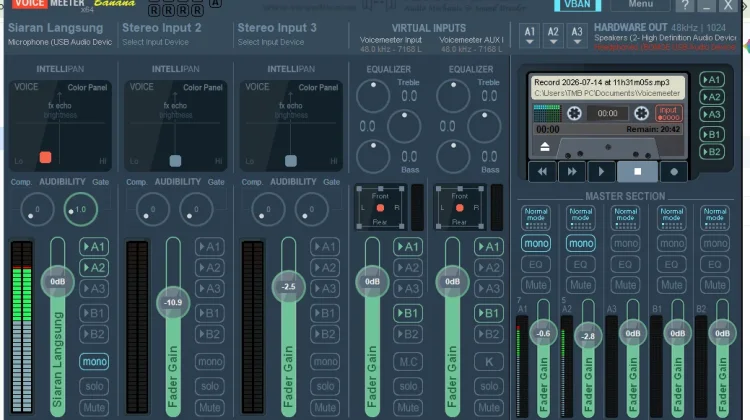Change Normal mode on master B1 bus

(x=671, y=218)
